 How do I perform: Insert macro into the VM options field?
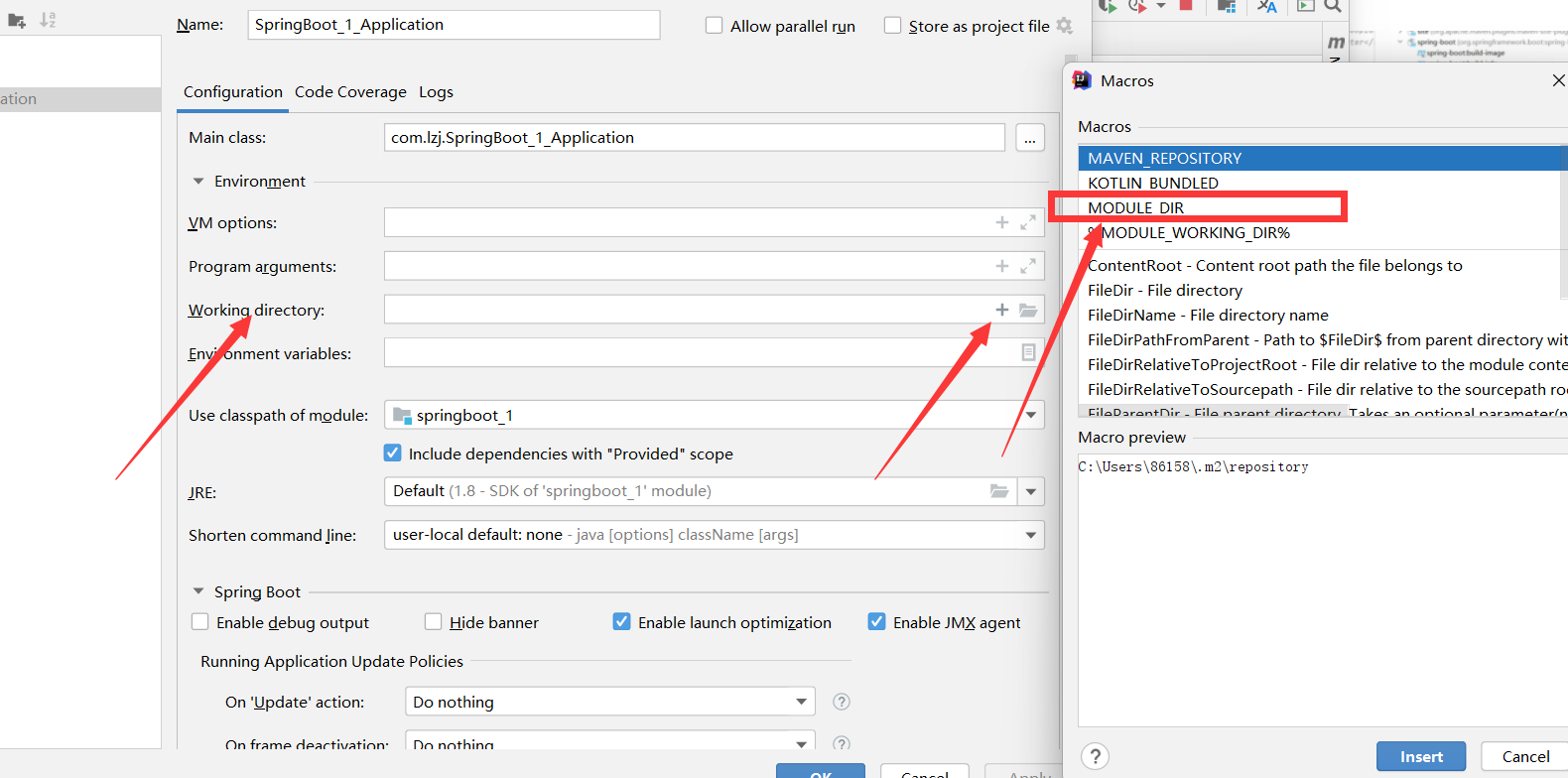click(1002, 222)
